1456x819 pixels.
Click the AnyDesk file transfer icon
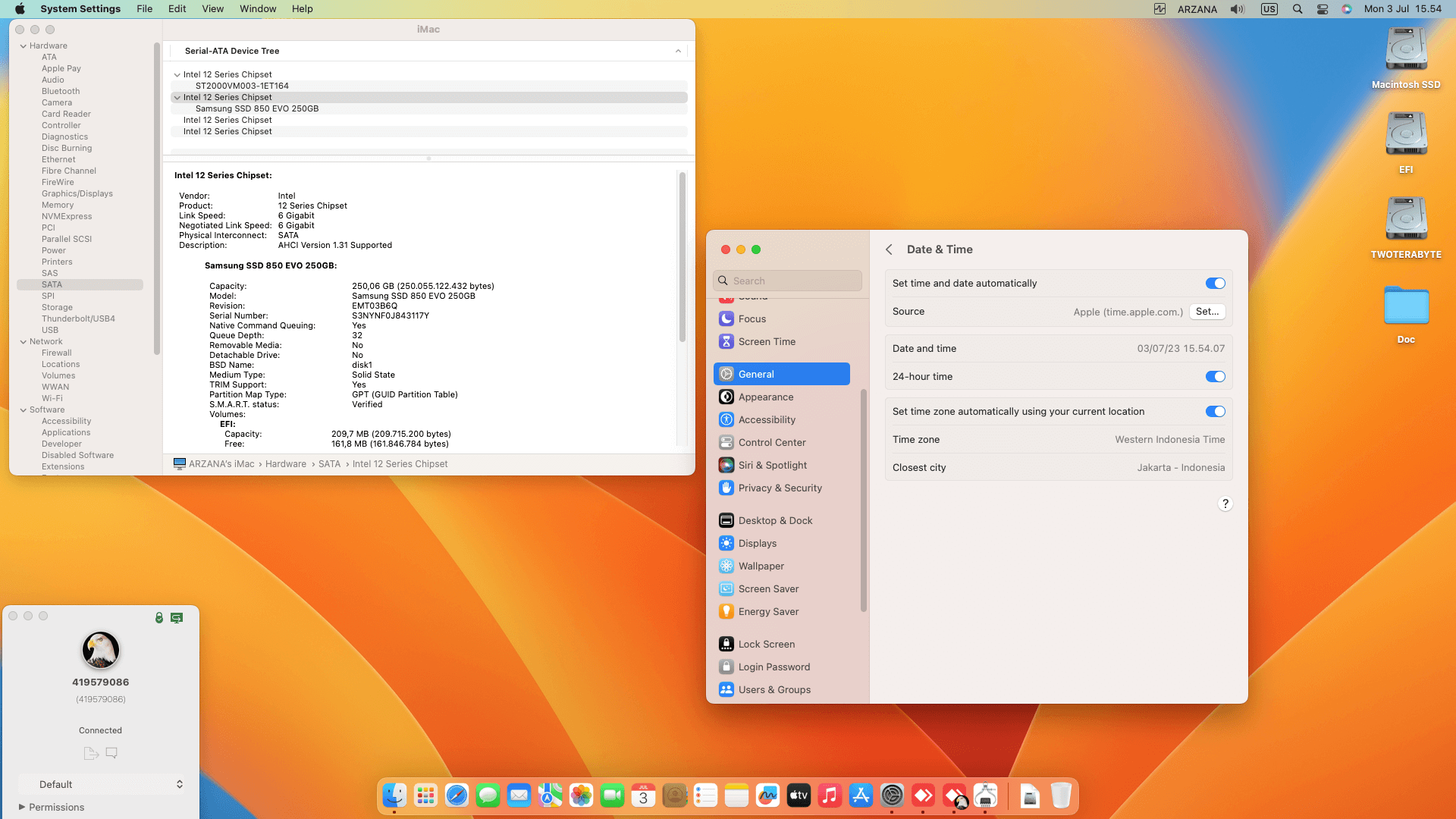(91, 753)
